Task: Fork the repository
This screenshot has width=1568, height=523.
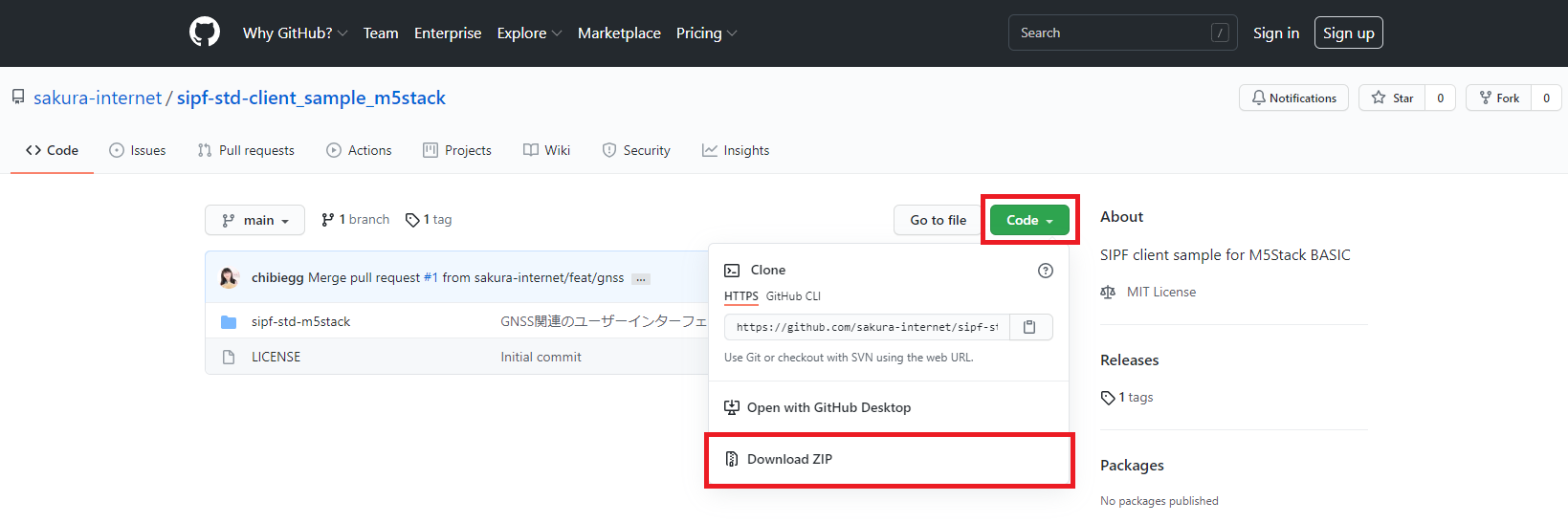Action: (x=1499, y=98)
